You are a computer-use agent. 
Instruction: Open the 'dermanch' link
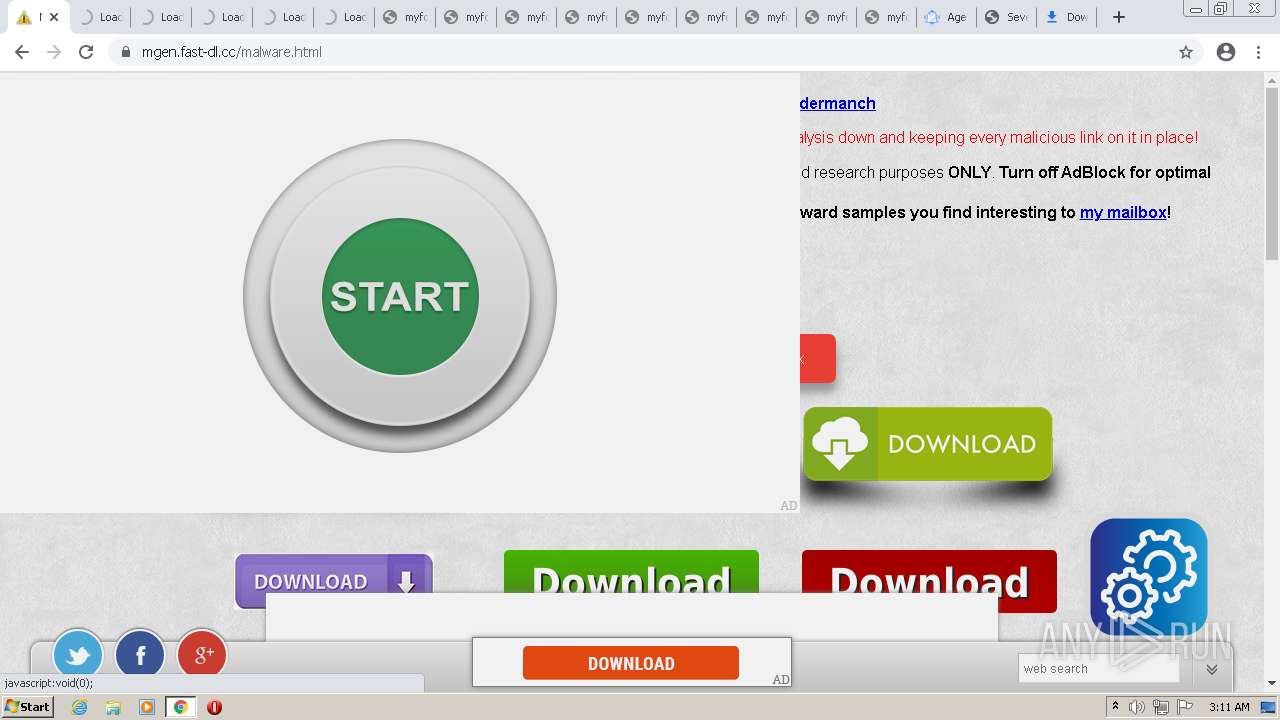838,103
